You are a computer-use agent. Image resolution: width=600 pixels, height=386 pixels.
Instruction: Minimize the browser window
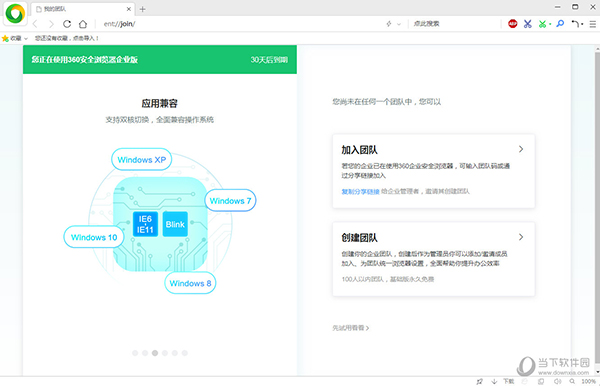point(558,7)
